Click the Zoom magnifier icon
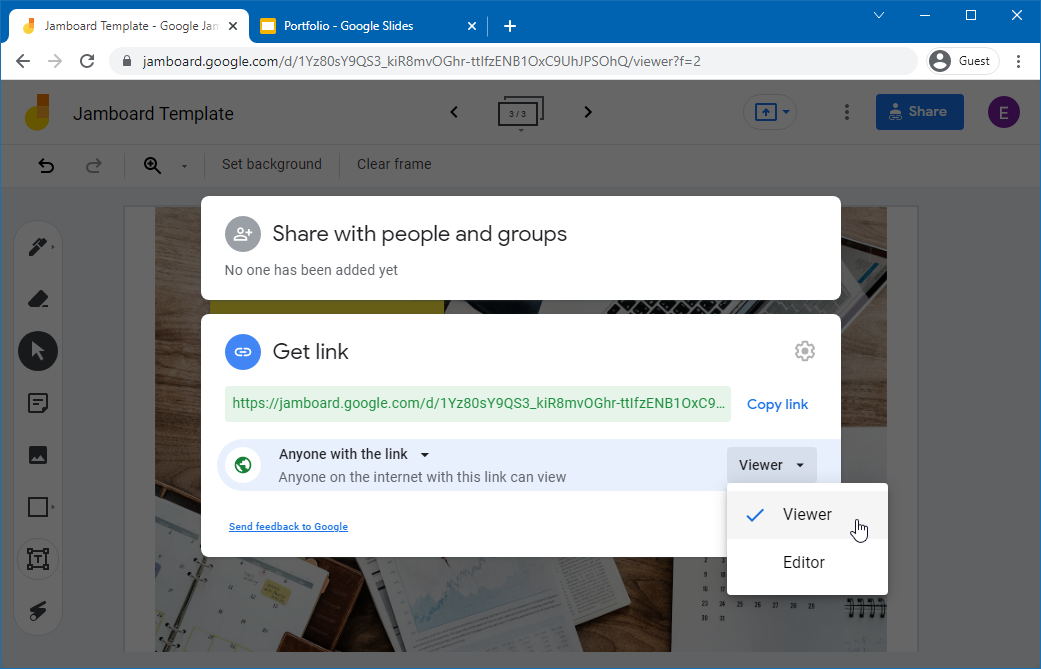Viewport: 1041px width, 669px height. pos(150,165)
